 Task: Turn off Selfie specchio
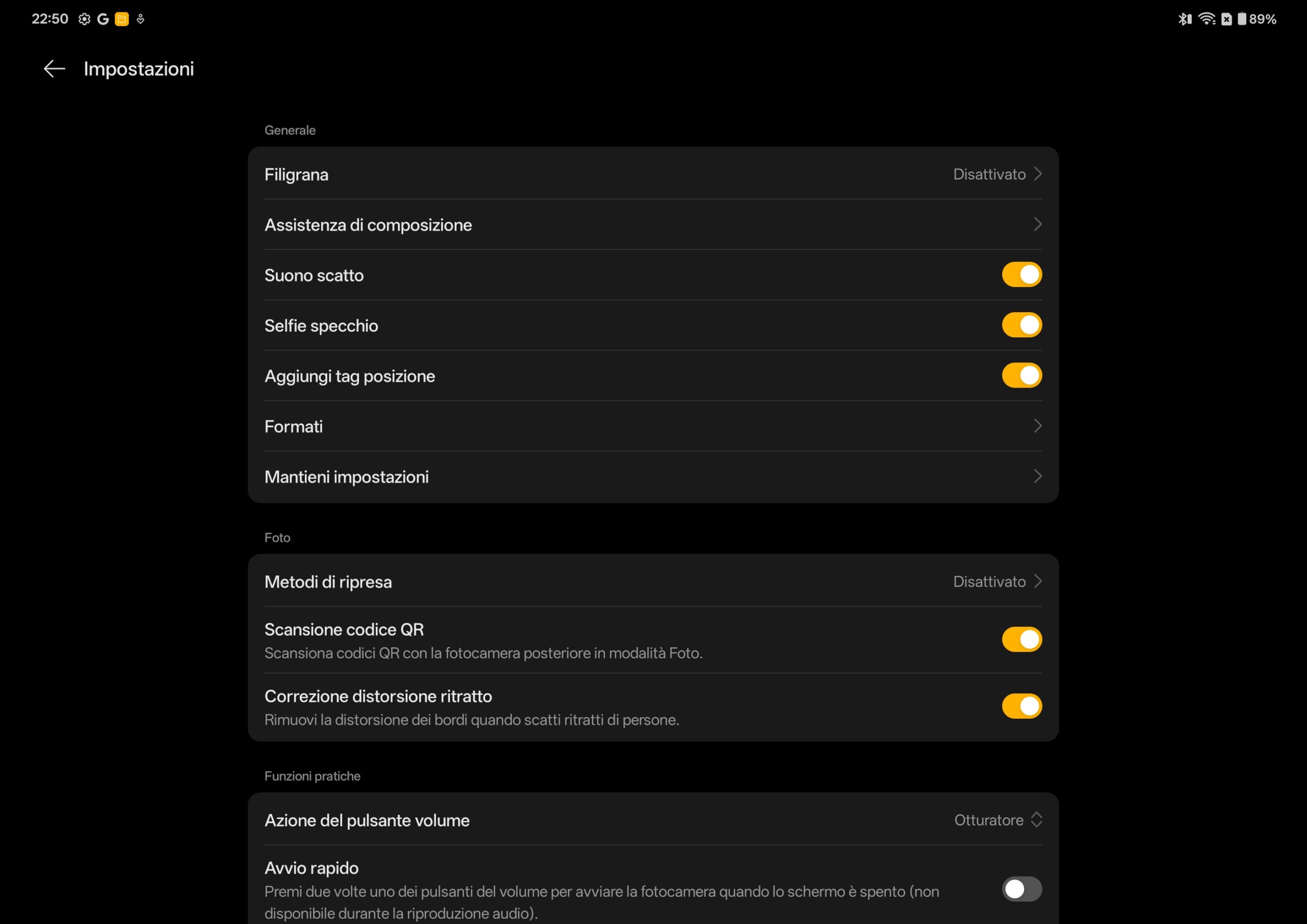(x=1021, y=325)
